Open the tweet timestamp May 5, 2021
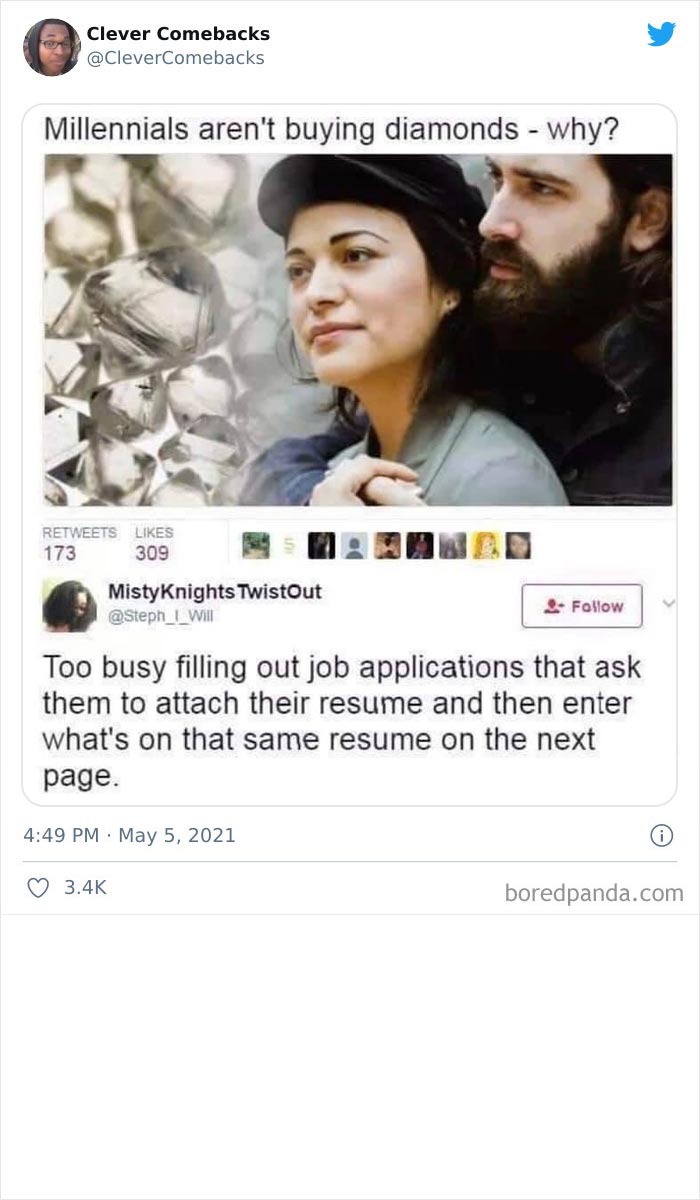The width and height of the screenshot is (700, 1200). click(x=129, y=833)
